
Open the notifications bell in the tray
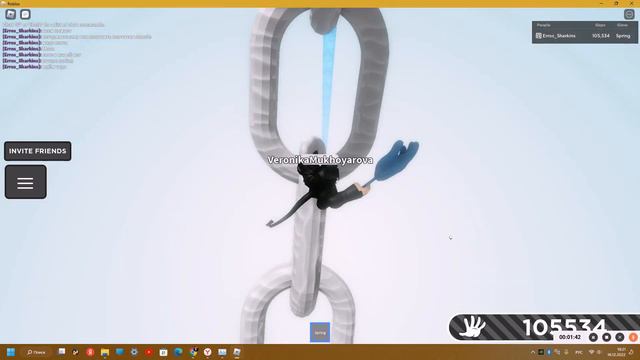click(631, 352)
